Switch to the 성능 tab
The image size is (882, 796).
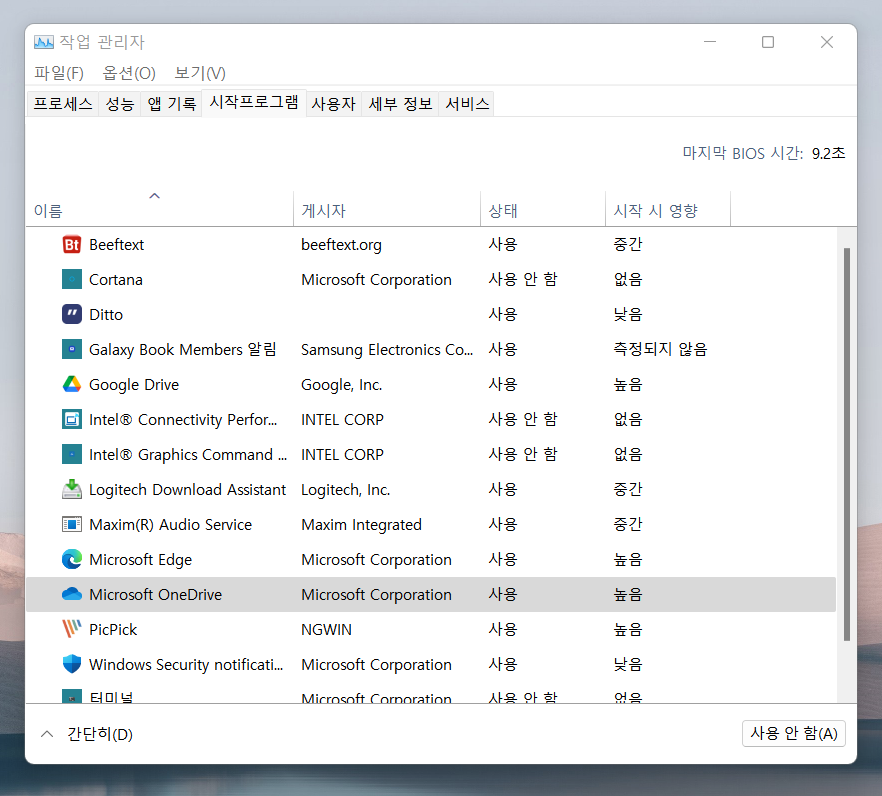pos(120,104)
